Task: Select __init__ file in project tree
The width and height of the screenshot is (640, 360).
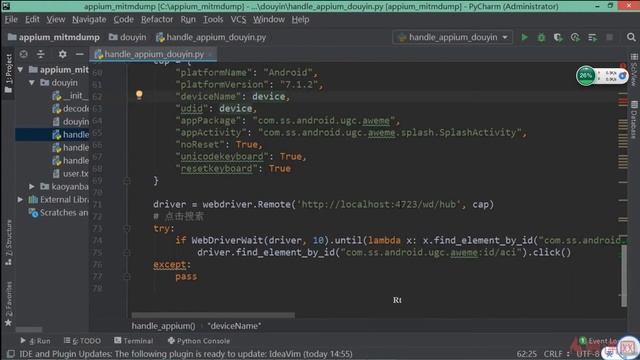Action: pyautogui.click(x=70, y=96)
